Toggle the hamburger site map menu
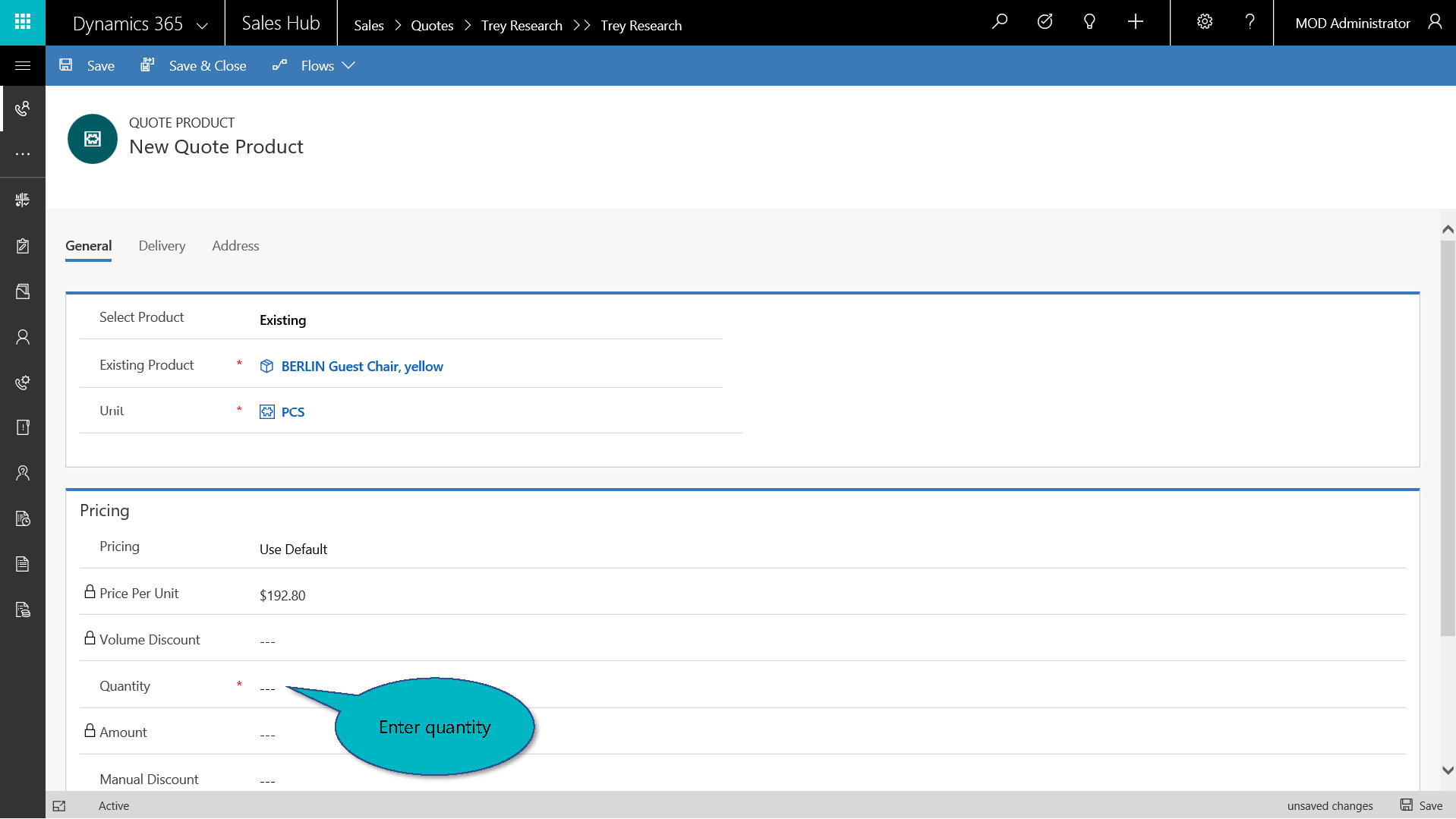The width and height of the screenshot is (1456, 819). click(23, 66)
